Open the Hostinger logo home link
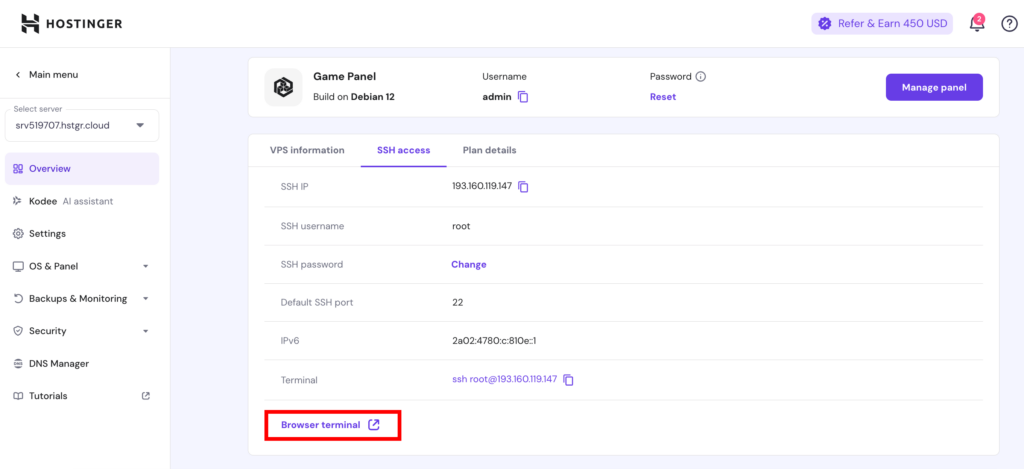Viewport: 1024px width, 469px height. [x=72, y=24]
